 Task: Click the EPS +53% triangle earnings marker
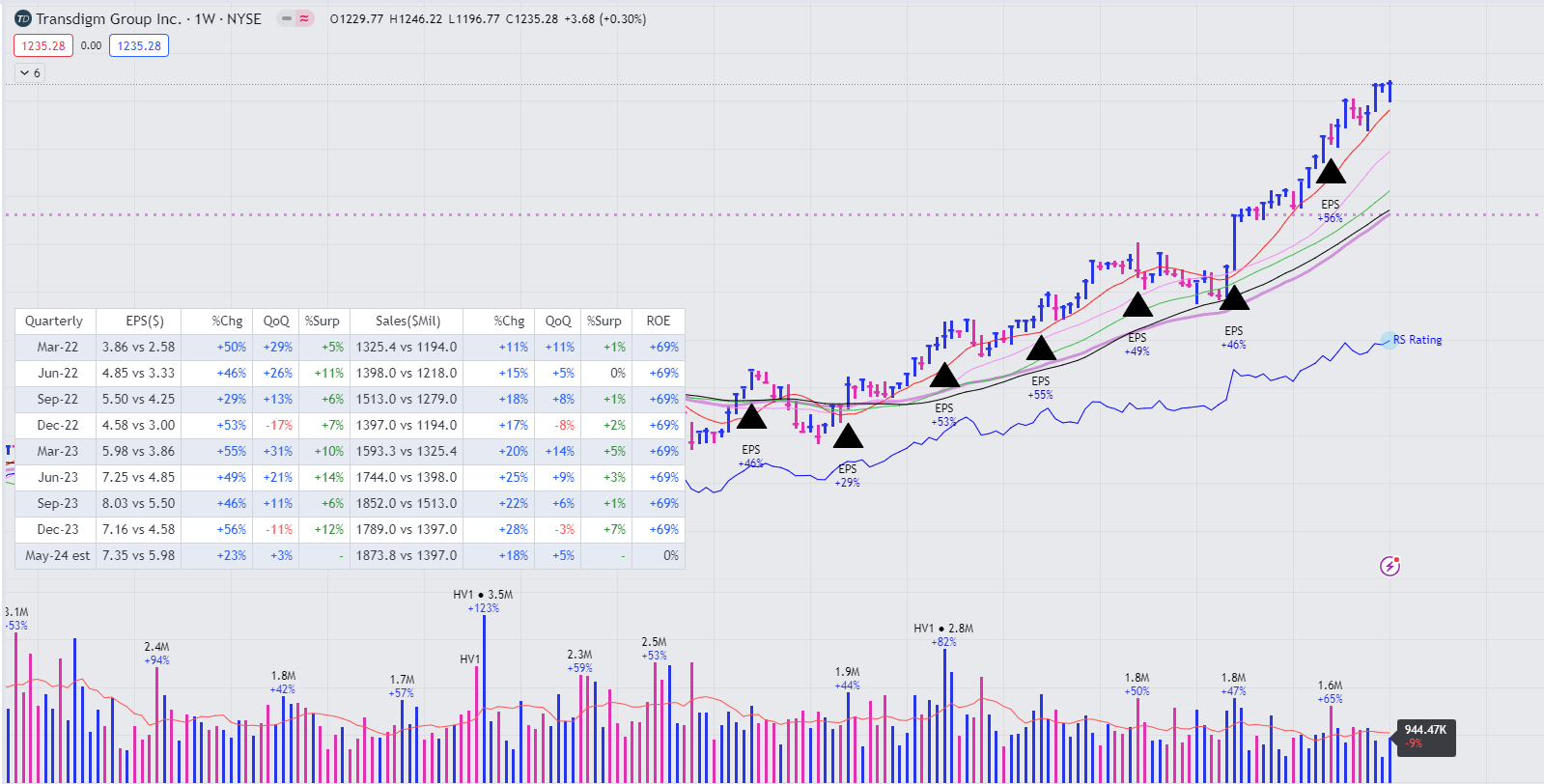(x=944, y=375)
